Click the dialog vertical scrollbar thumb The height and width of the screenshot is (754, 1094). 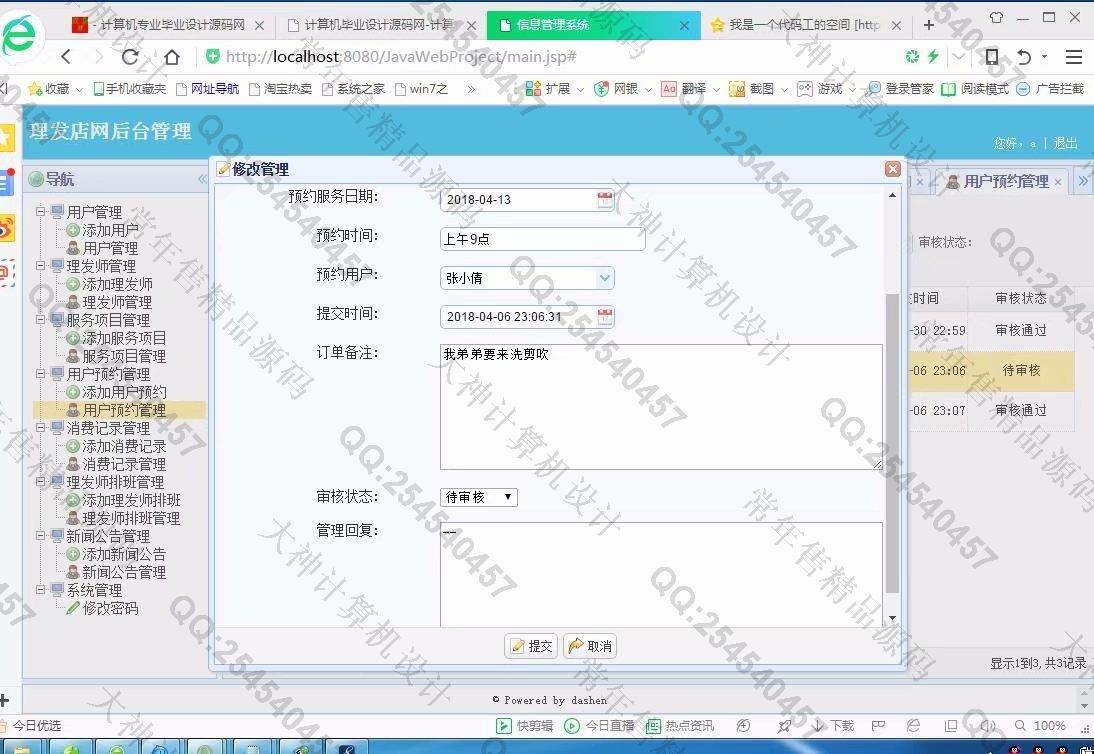coord(892,443)
